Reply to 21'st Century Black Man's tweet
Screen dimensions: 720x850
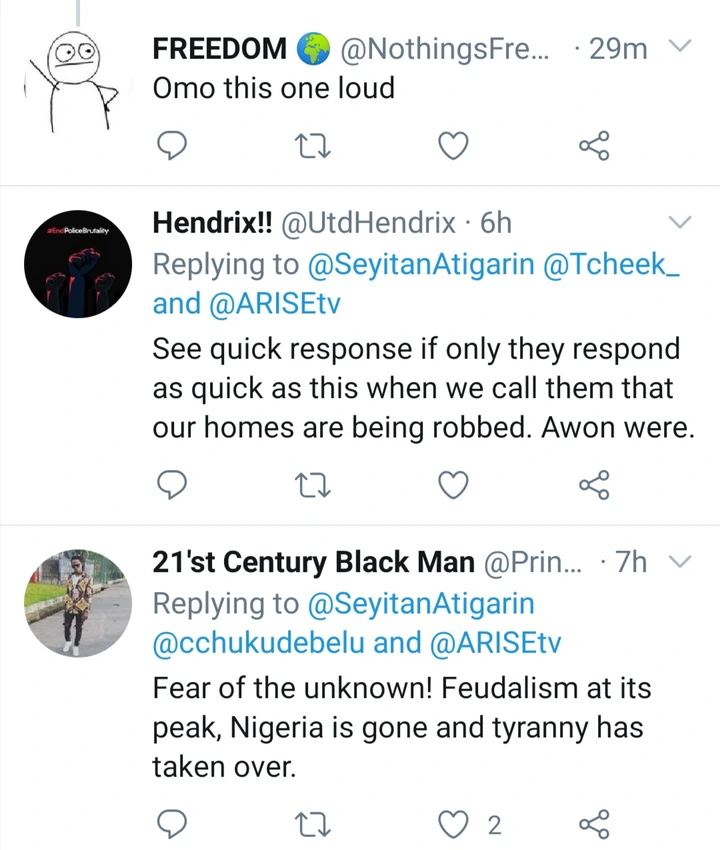(174, 825)
